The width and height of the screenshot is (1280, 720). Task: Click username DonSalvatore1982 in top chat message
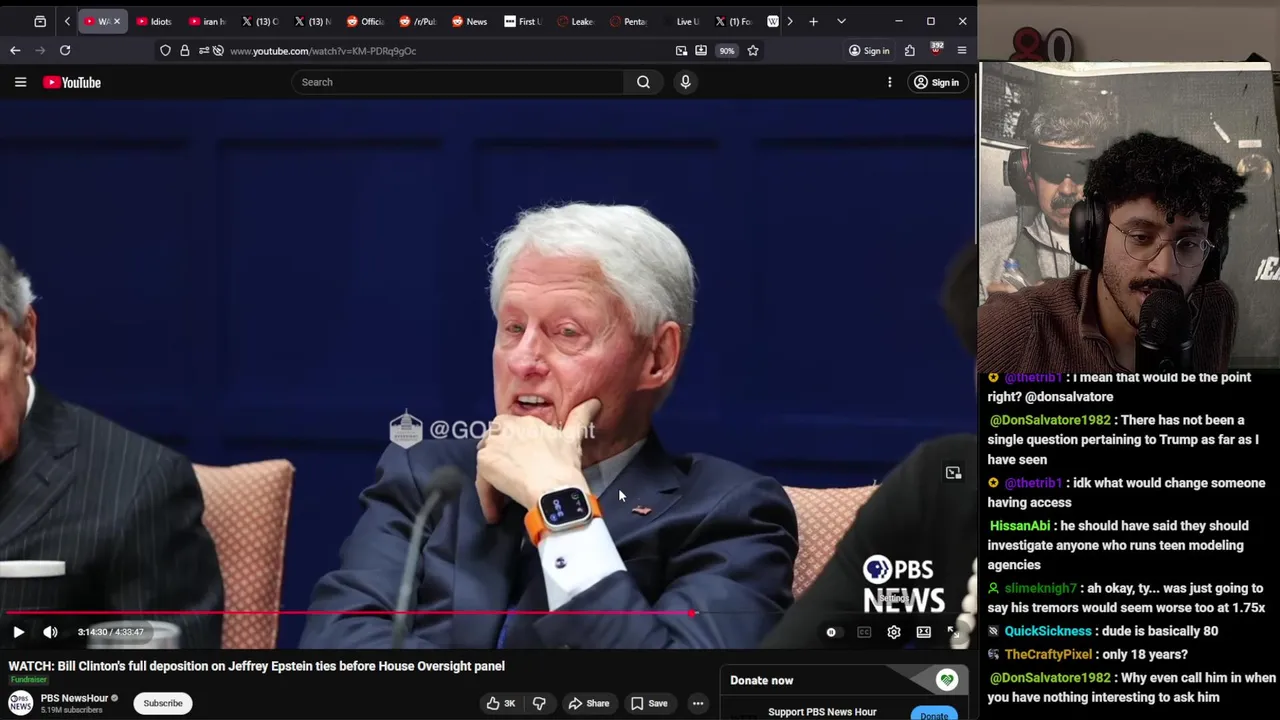coord(1050,420)
